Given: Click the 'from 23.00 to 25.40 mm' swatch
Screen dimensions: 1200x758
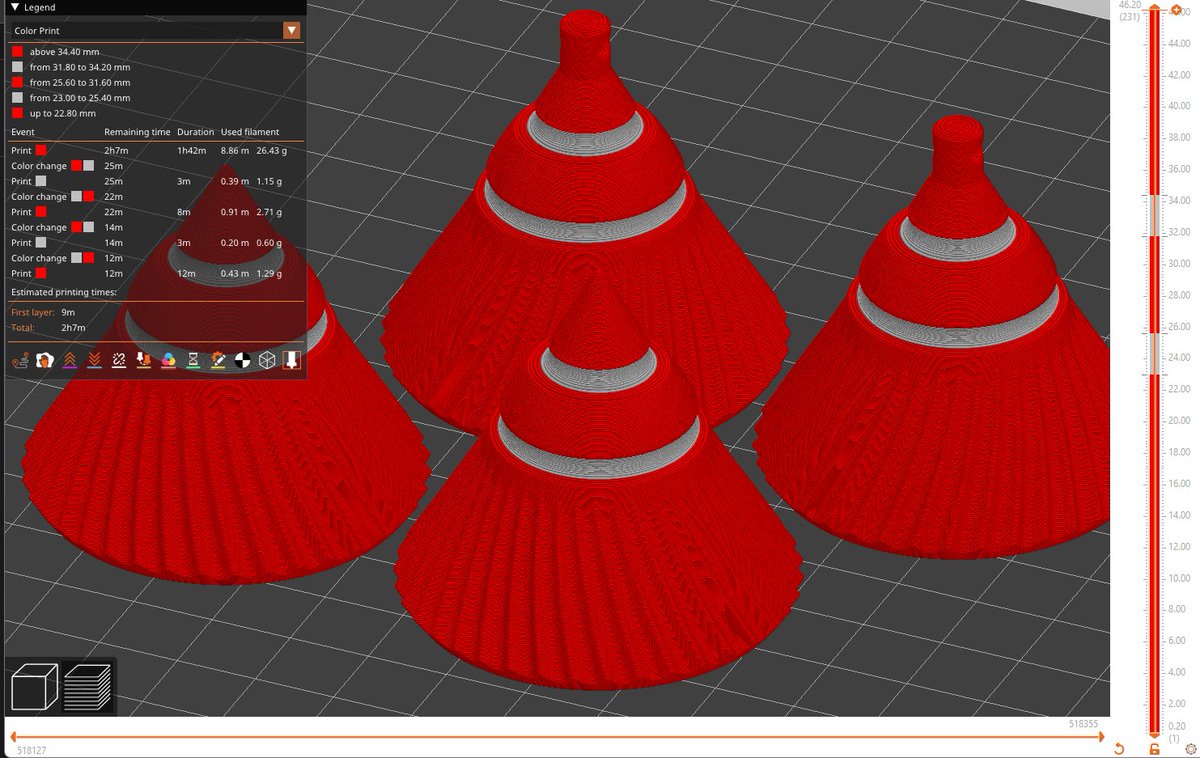Looking at the screenshot, I should coord(17,98).
